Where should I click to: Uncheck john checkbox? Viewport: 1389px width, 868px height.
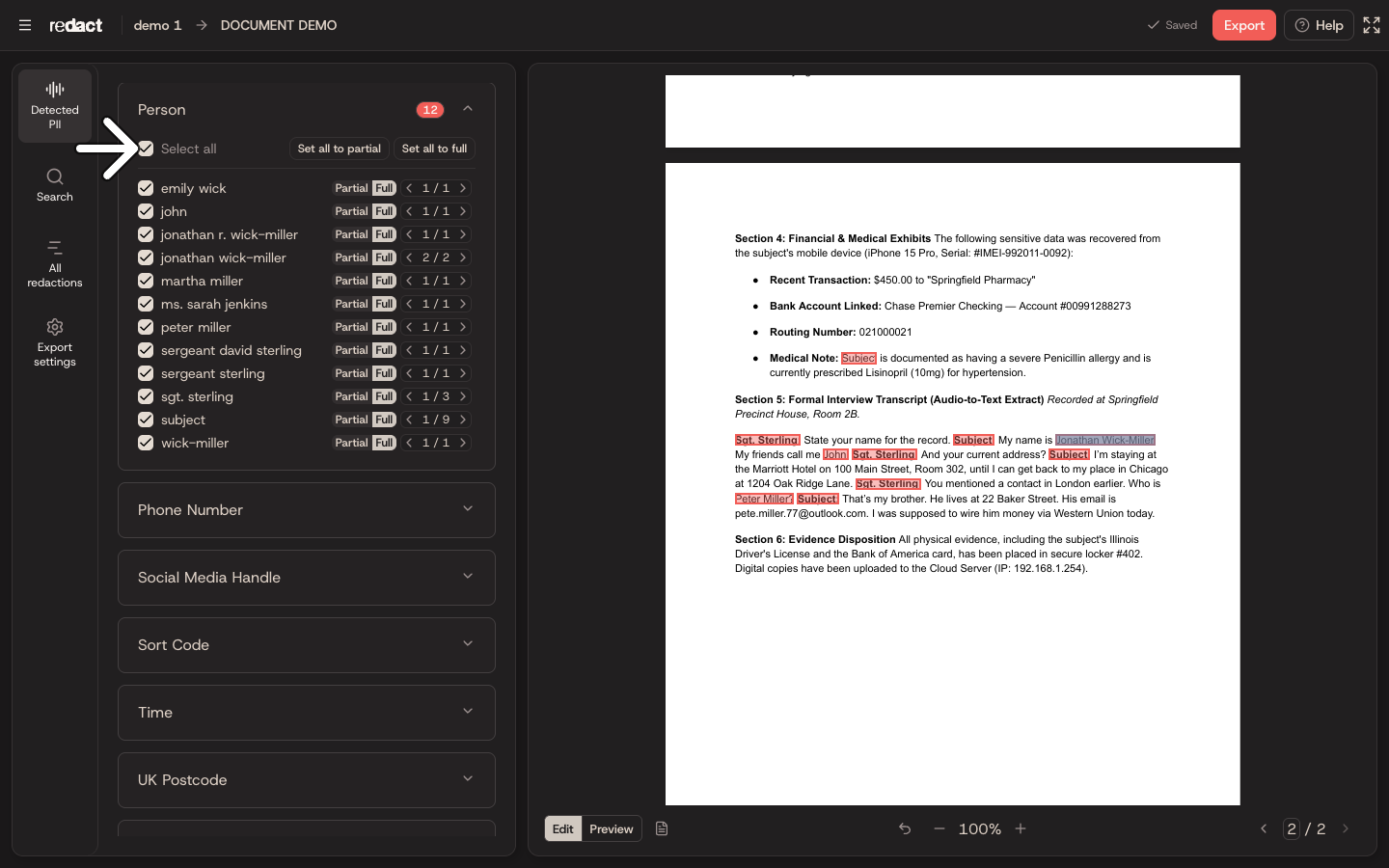(x=146, y=211)
